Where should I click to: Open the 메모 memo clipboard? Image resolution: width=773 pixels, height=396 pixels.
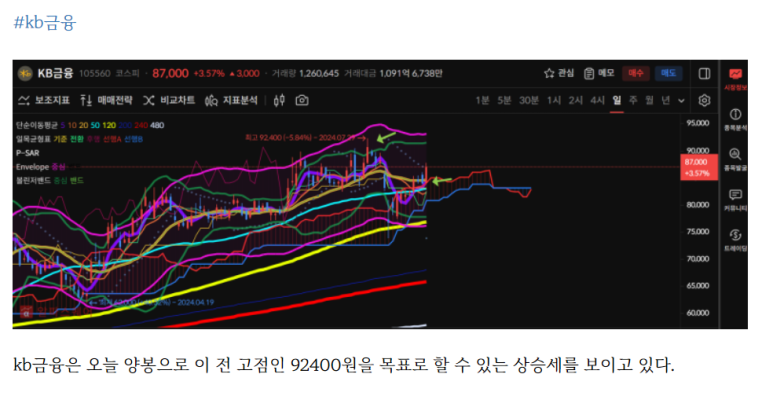tap(599, 73)
